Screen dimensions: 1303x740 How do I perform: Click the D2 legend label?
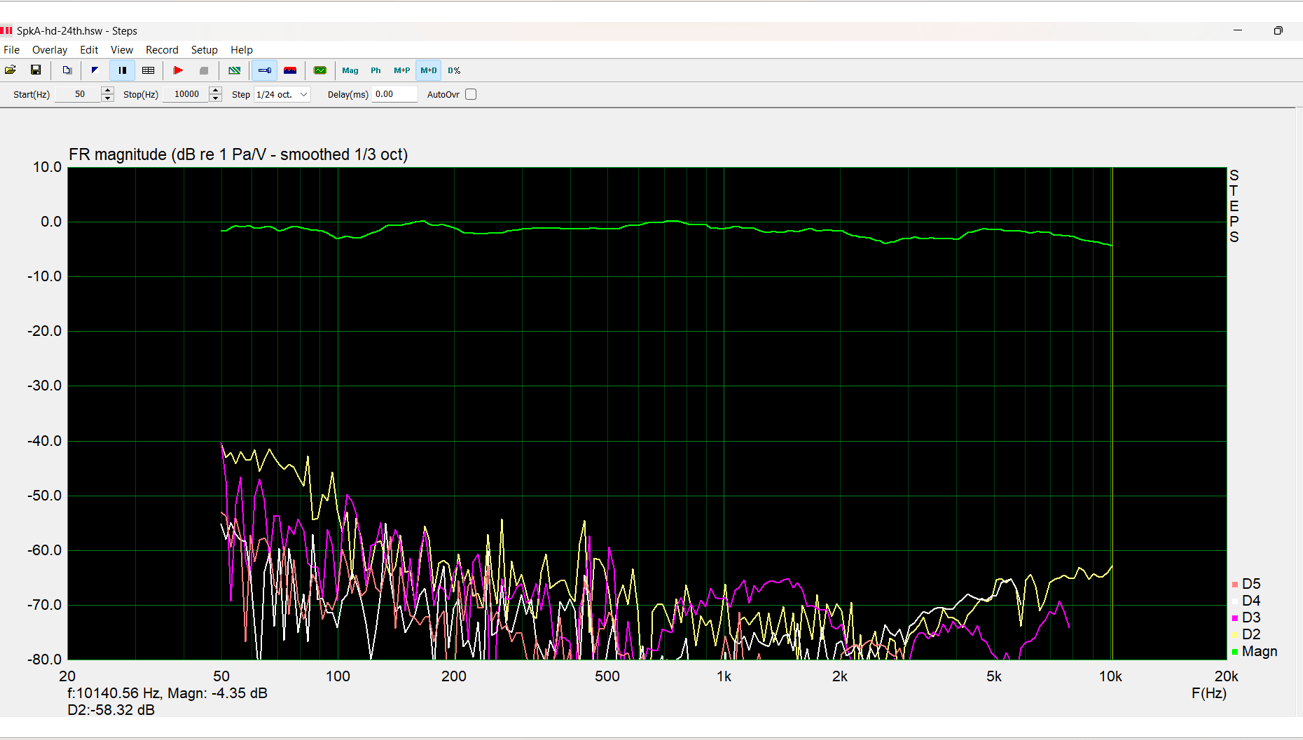point(1251,635)
